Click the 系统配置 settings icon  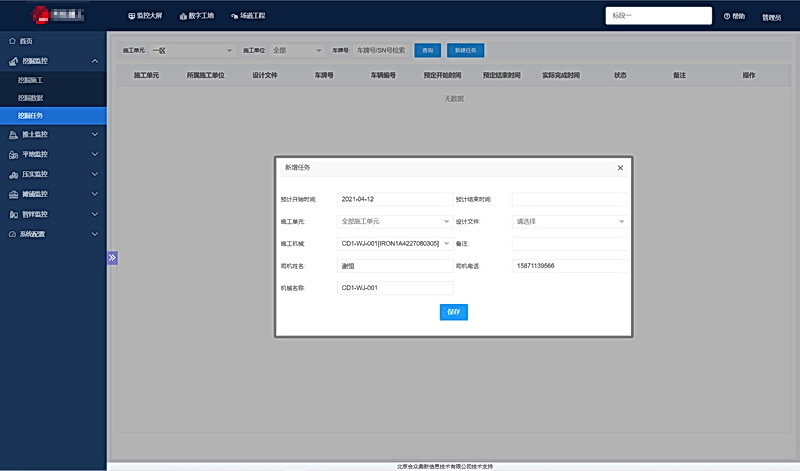coord(12,234)
